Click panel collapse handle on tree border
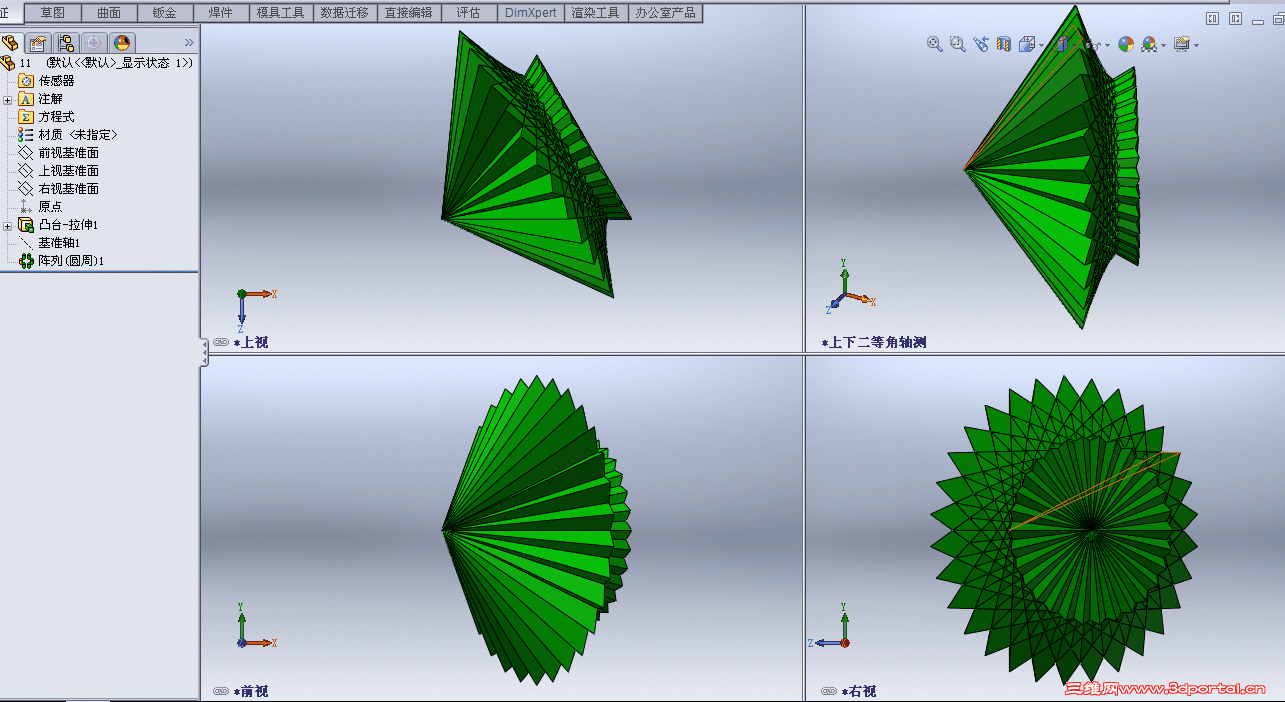This screenshot has height=702, width=1285. (x=204, y=352)
